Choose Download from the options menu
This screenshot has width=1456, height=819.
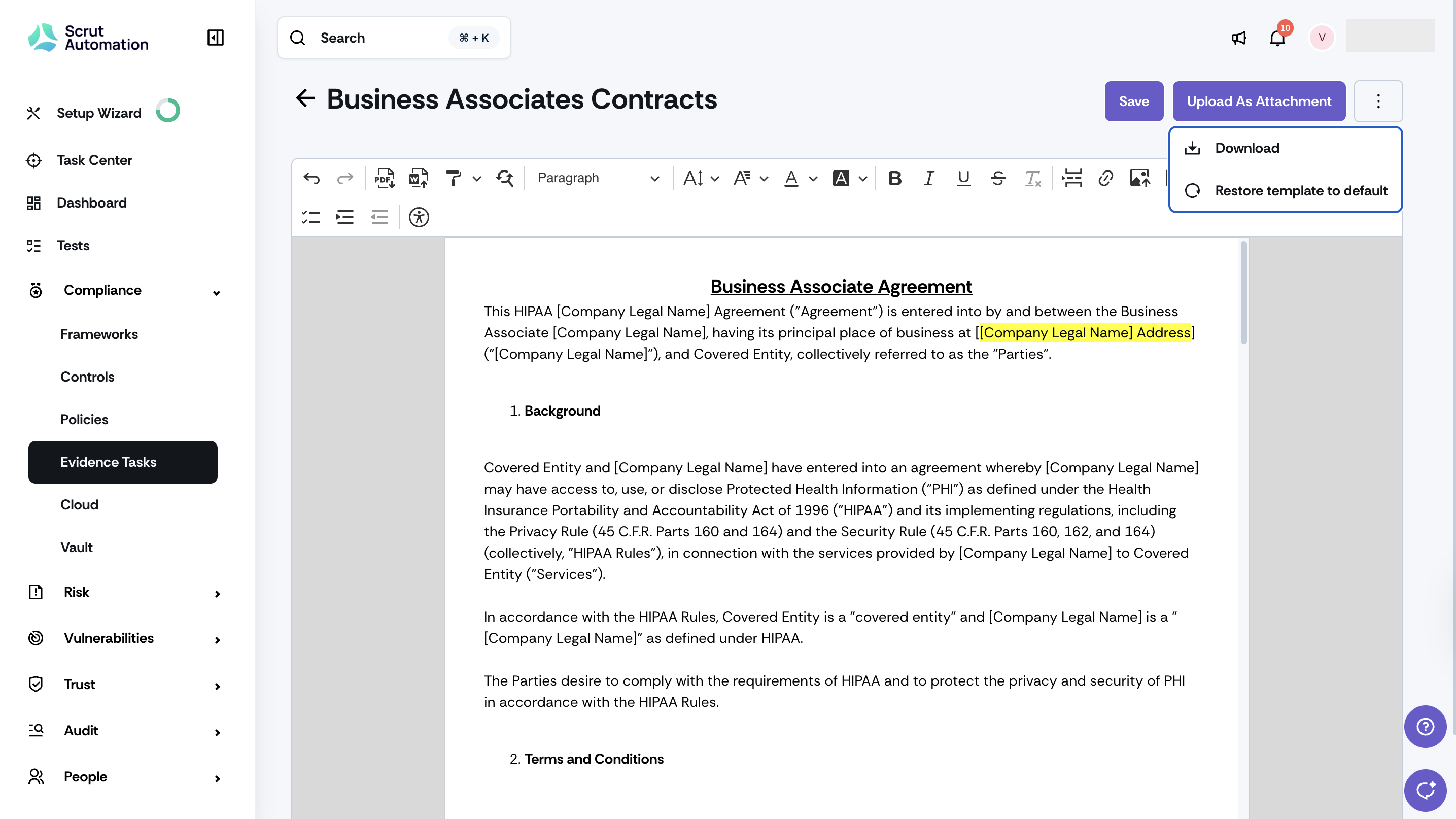coord(1247,148)
